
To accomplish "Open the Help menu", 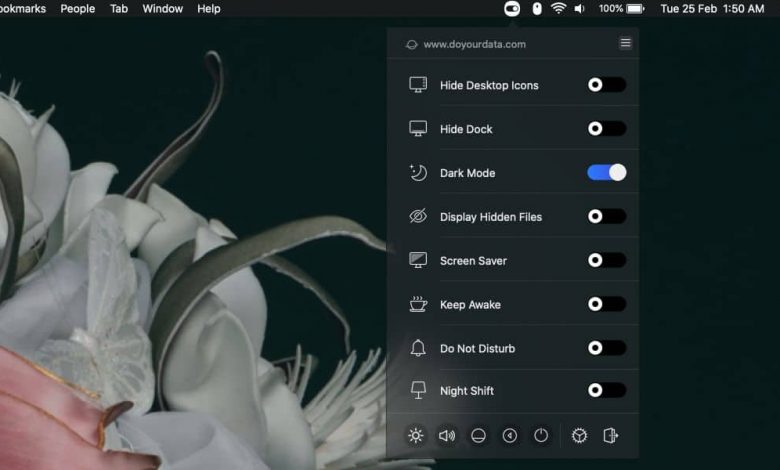I will click(x=209, y=8).
